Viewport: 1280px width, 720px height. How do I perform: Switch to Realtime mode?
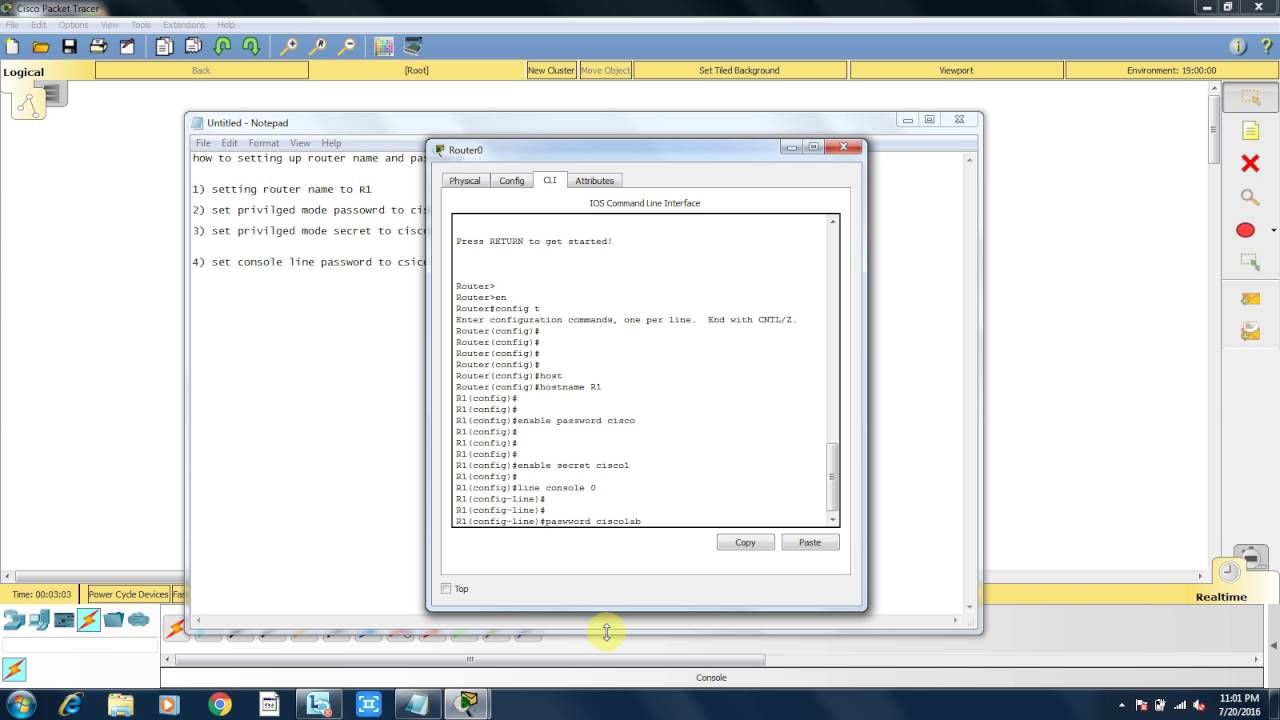point(1221,597)
